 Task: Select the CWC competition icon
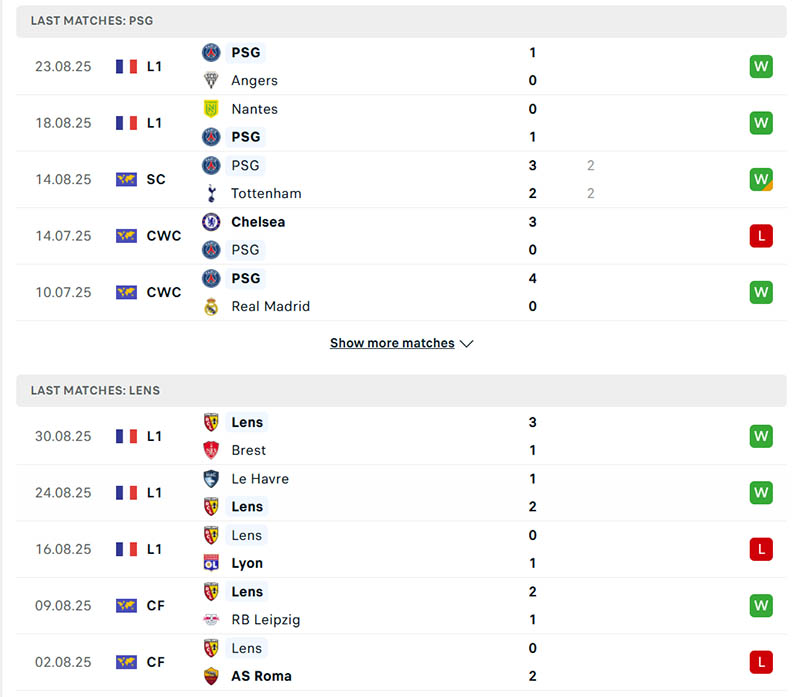126,235
